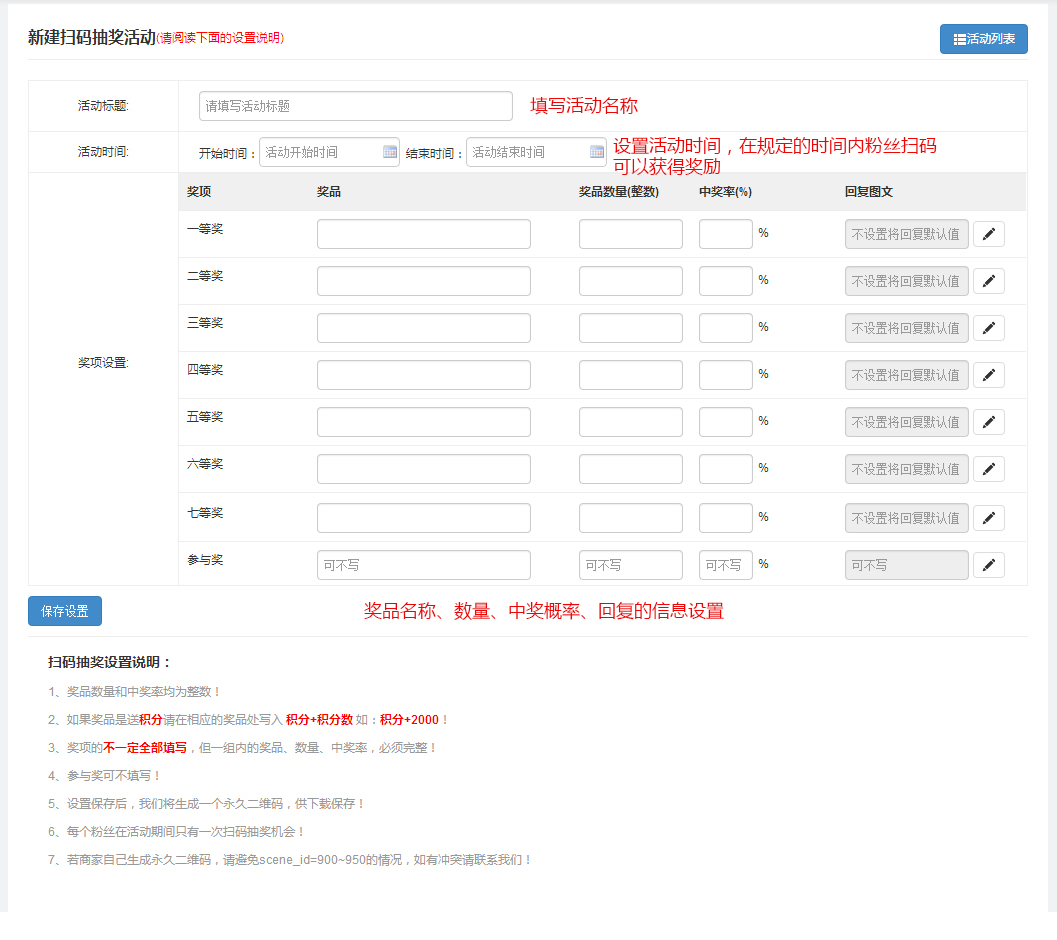Select the 二等奖 prize quantity field
The height and width of the screenshot is (940, 1057).
[630, 281]
